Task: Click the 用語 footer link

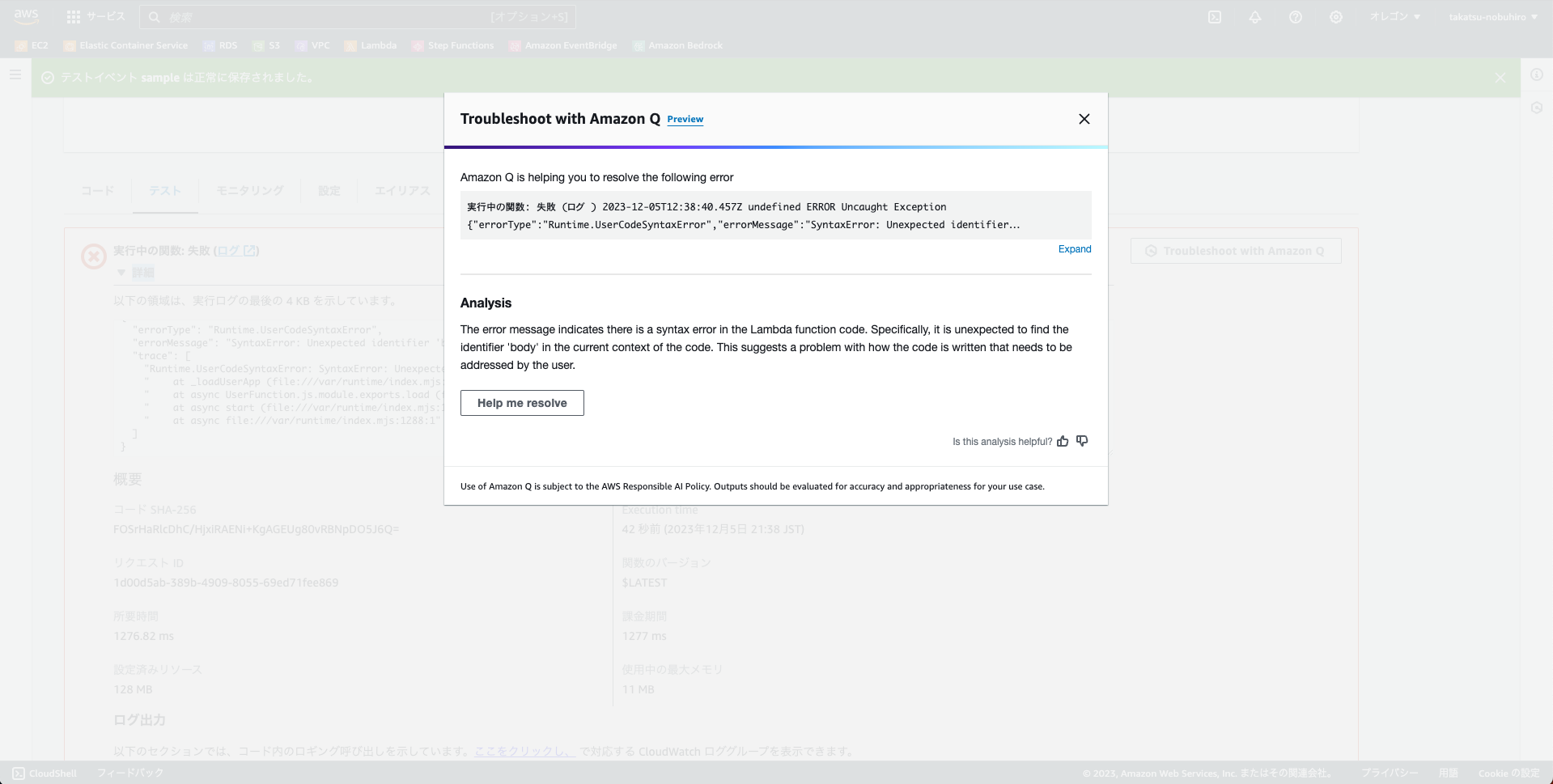Action: (x=1449, y=773)
